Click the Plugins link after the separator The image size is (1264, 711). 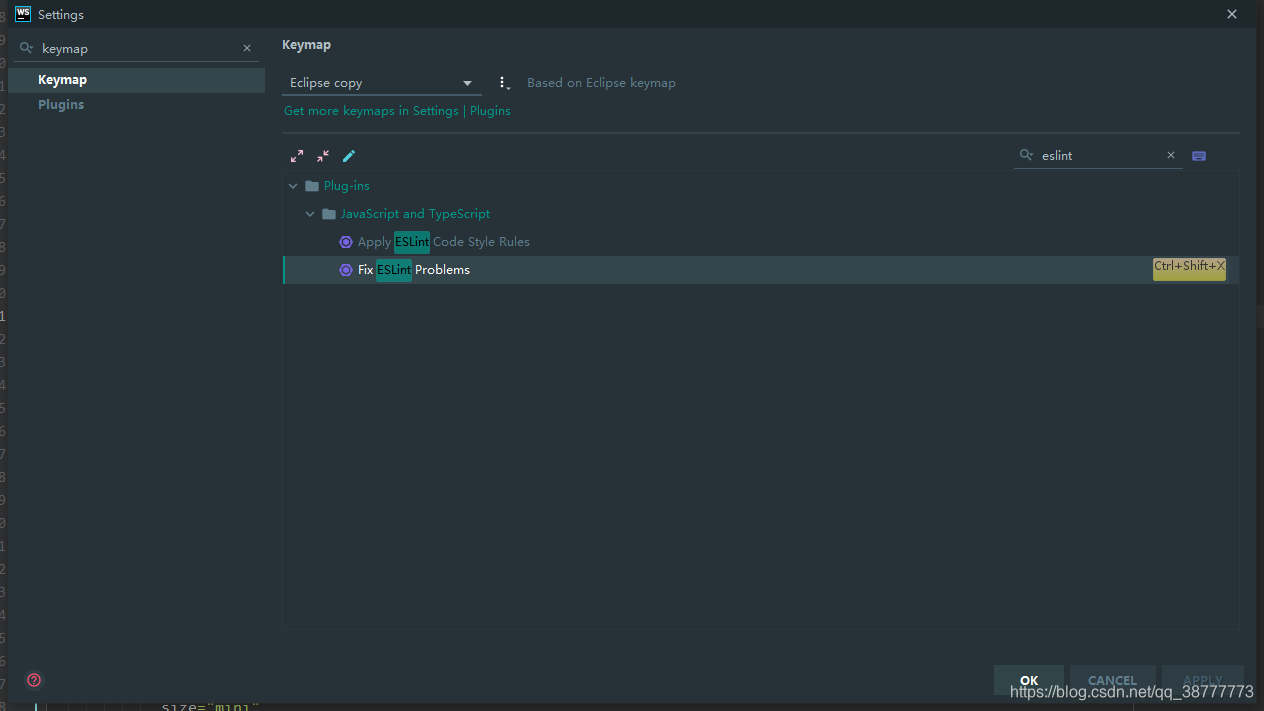[x=490, y=111]
